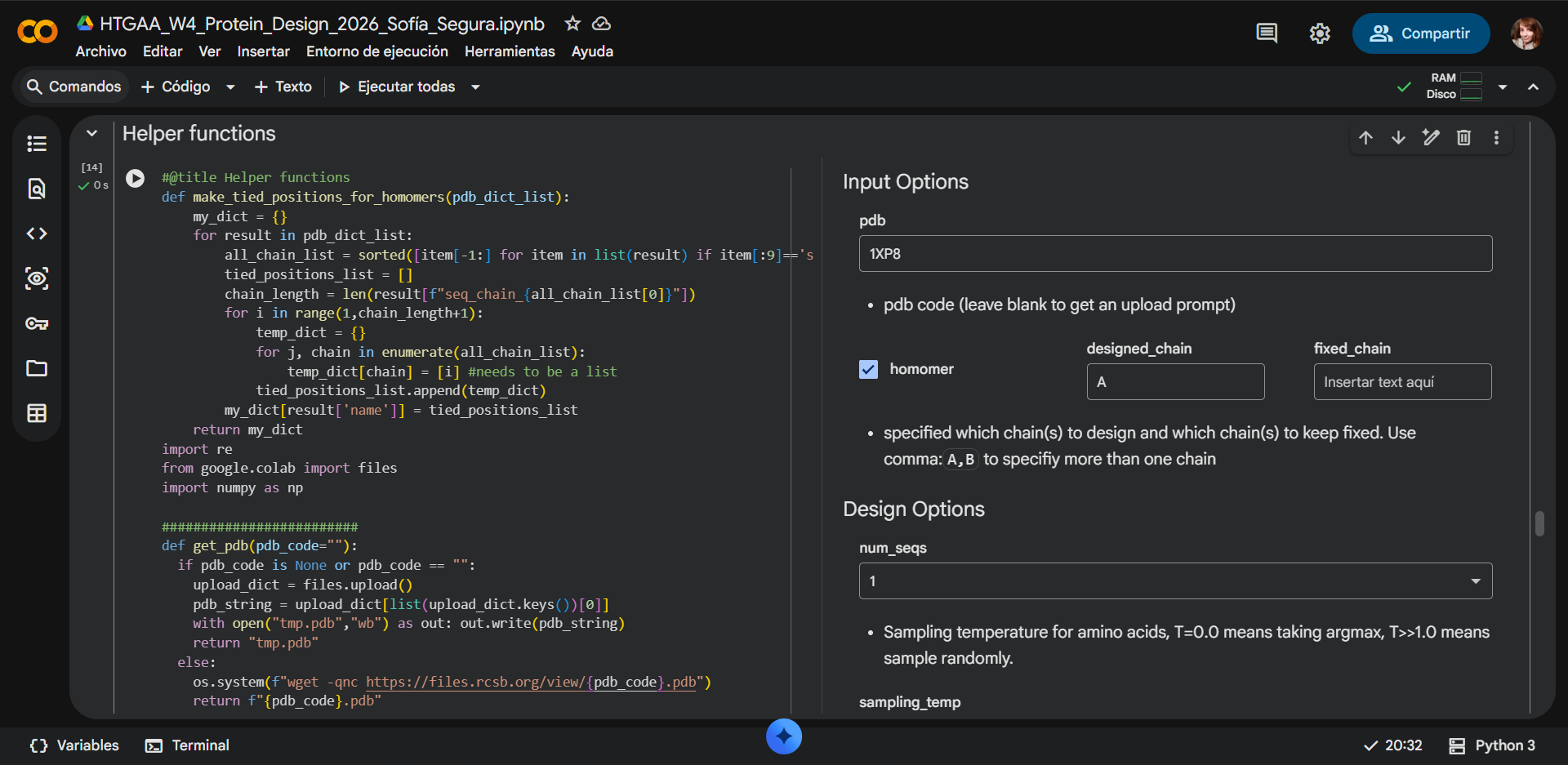Click the Compartir button
Image resolution: width=1568 pixels, height=765 pixels.
click(x=1421, y=33)
